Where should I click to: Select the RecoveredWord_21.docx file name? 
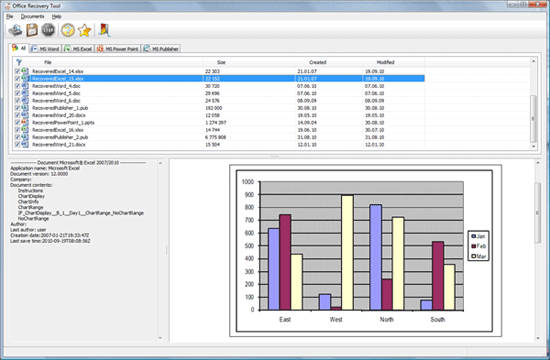tap(59, 145)
